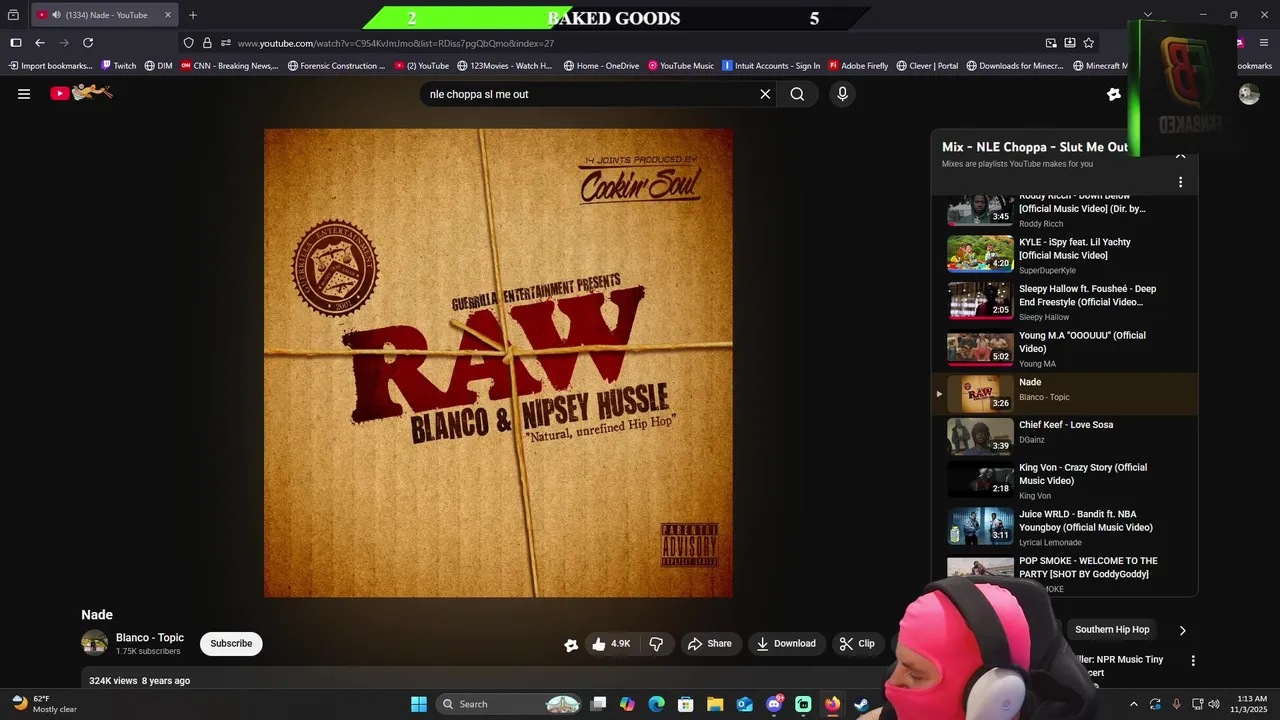Click the YouTube search input field
Image resolution: width=1280 pixels, height=720 pixels.
[590, 94]
